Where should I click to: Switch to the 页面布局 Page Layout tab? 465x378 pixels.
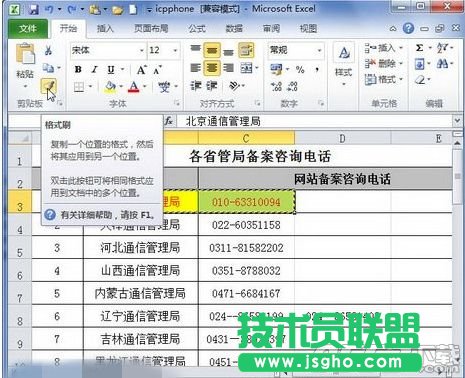[x=151, y=29]
